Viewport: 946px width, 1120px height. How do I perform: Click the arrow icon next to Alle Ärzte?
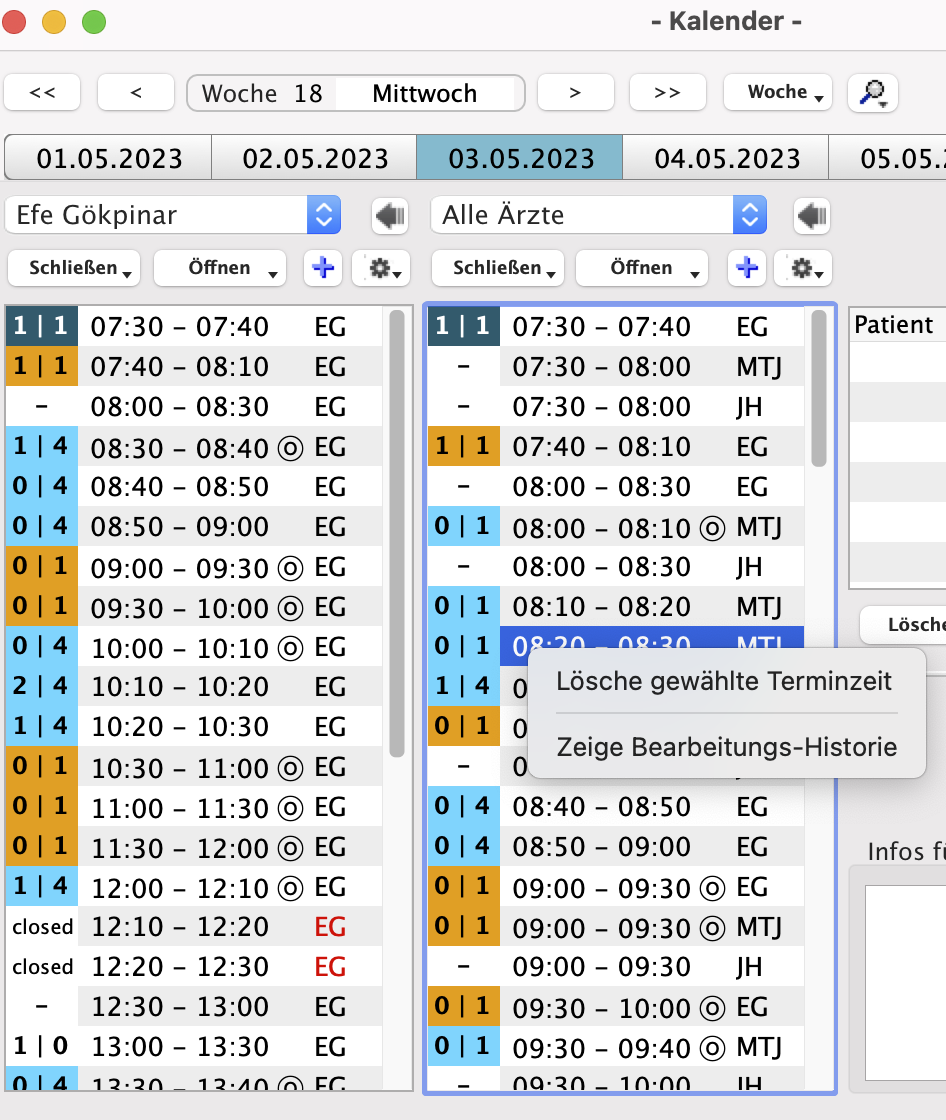click(x=812, y=215)
